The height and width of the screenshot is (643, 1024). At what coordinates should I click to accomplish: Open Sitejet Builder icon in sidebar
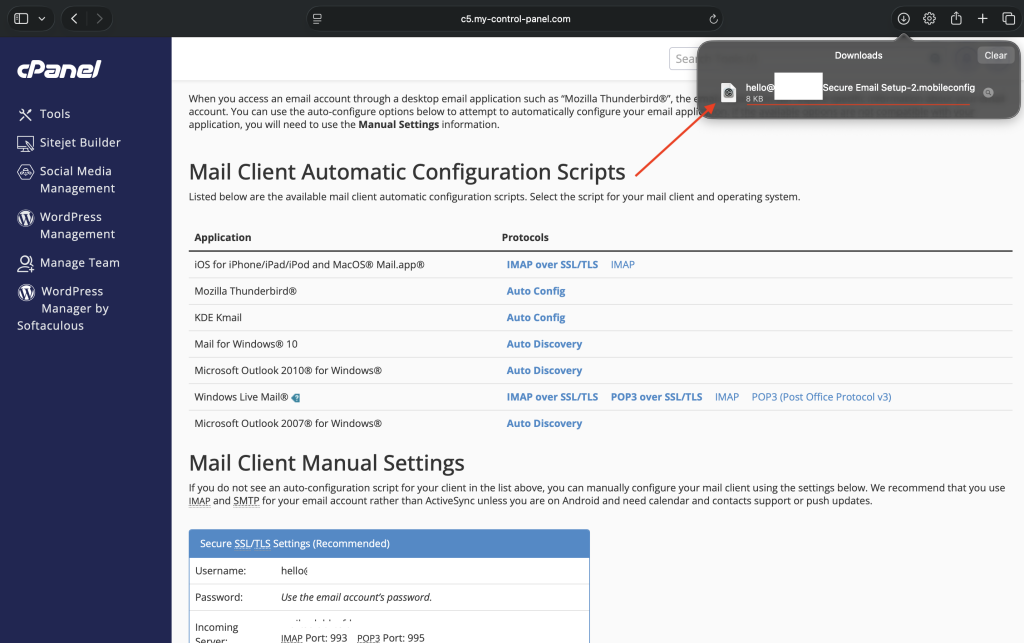25,143
